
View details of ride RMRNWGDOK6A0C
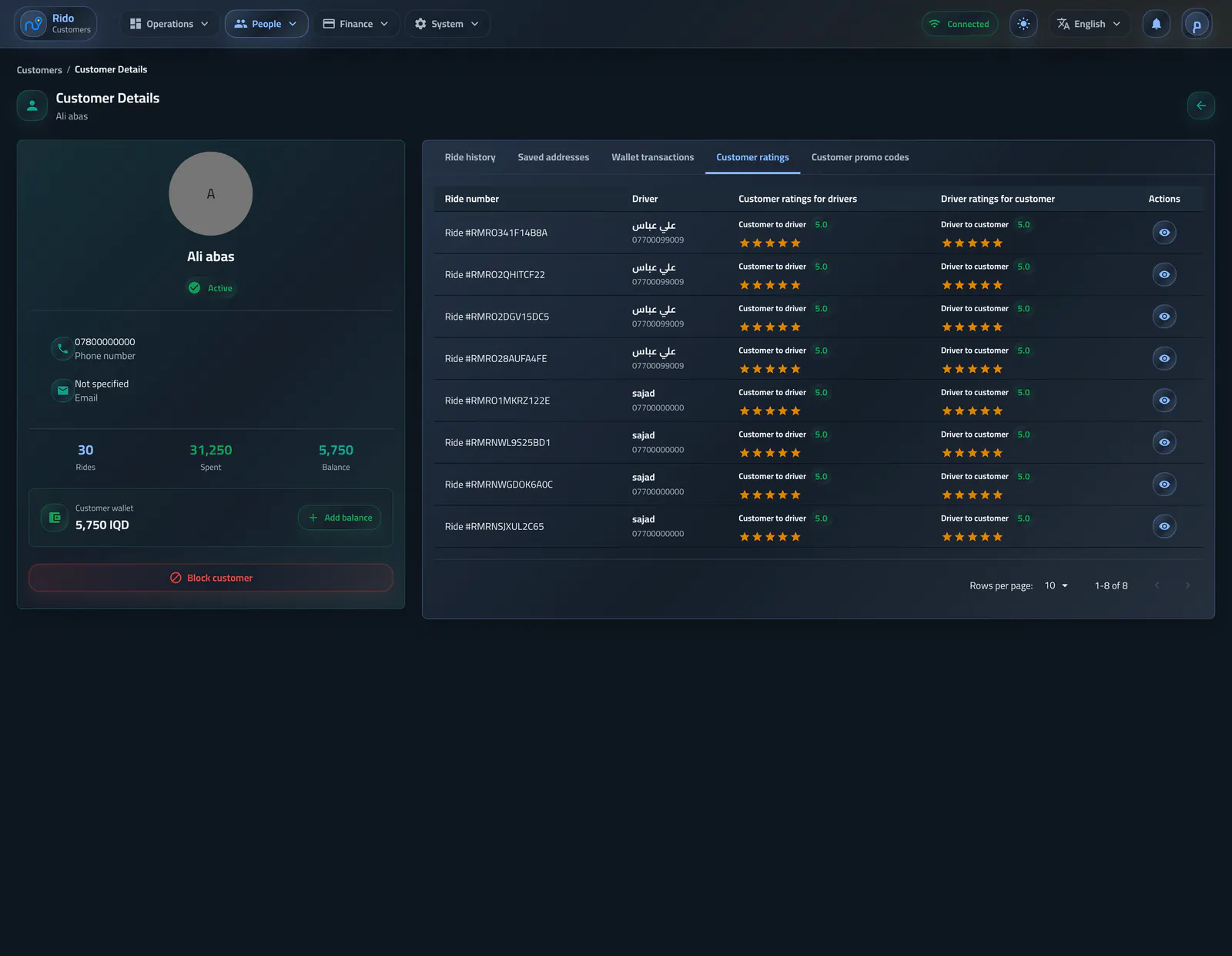point(1164,485)
